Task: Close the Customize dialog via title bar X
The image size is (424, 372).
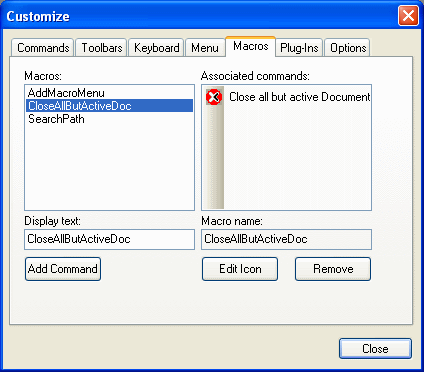Action: click(x=408, y=16)
